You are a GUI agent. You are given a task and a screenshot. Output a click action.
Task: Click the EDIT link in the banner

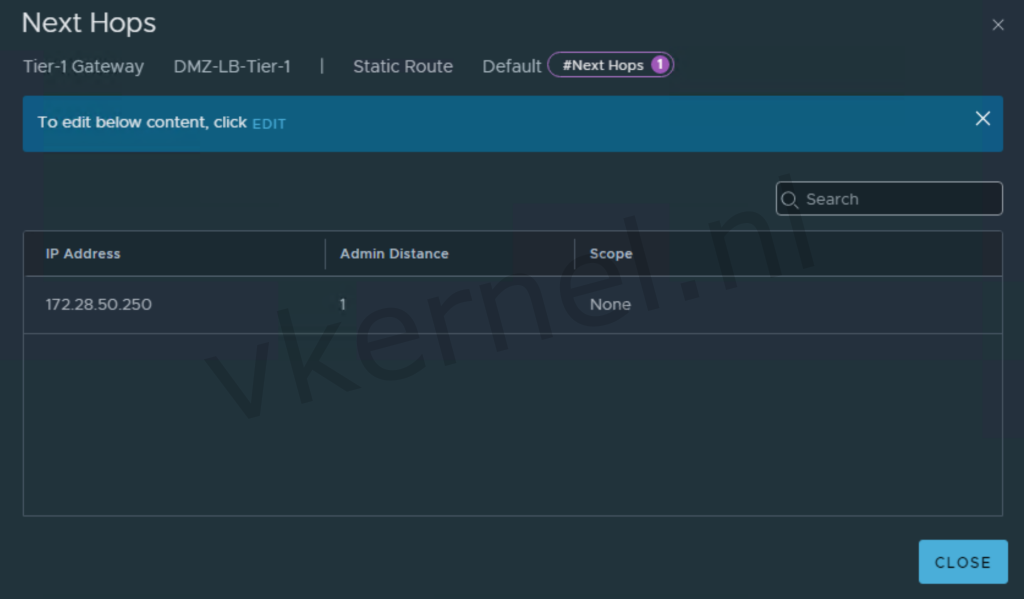point(269,123)
